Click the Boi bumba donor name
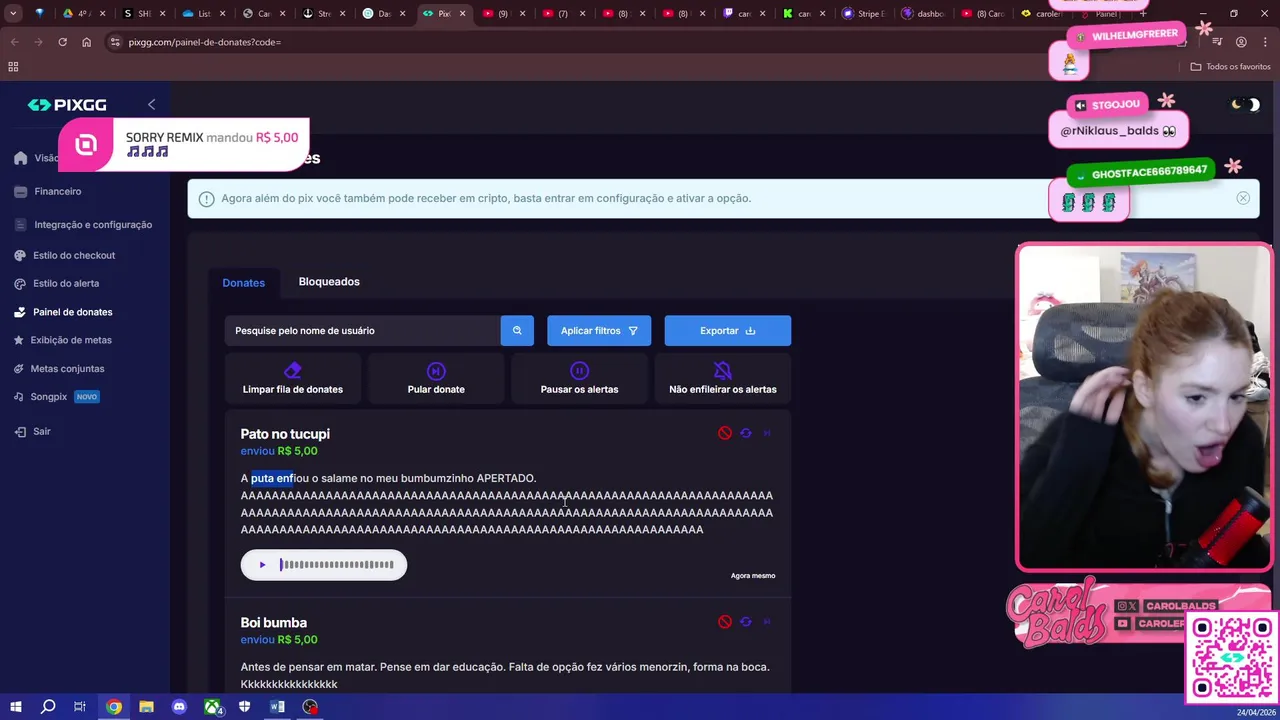 click(x=274, y=623)
